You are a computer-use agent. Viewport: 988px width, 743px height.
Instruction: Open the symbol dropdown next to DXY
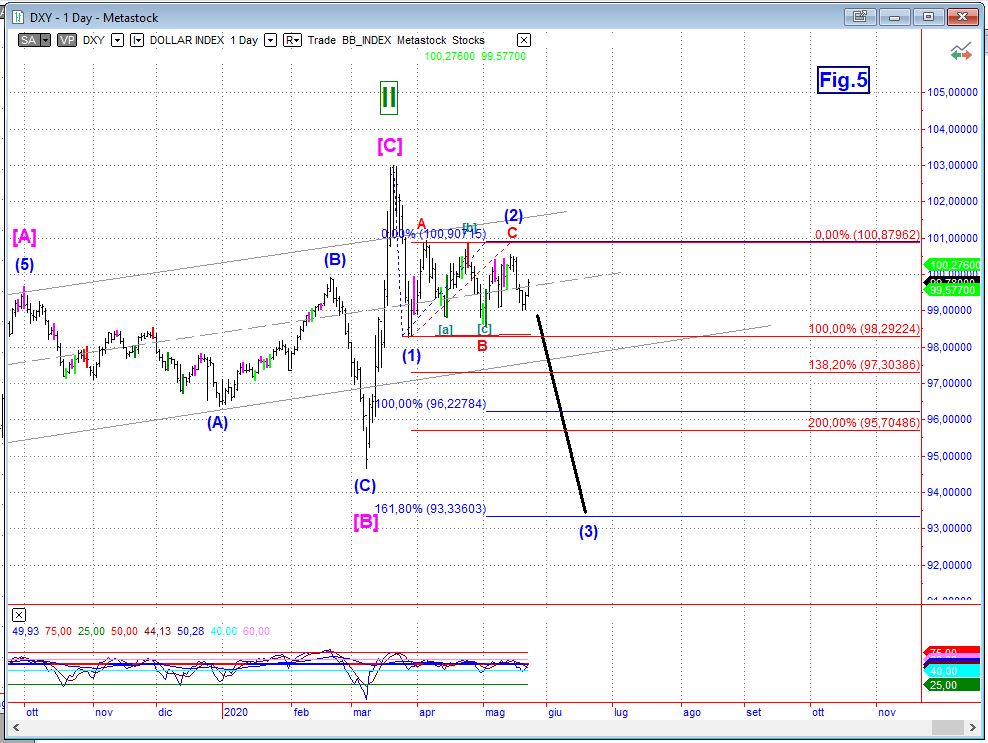(117, 40)
